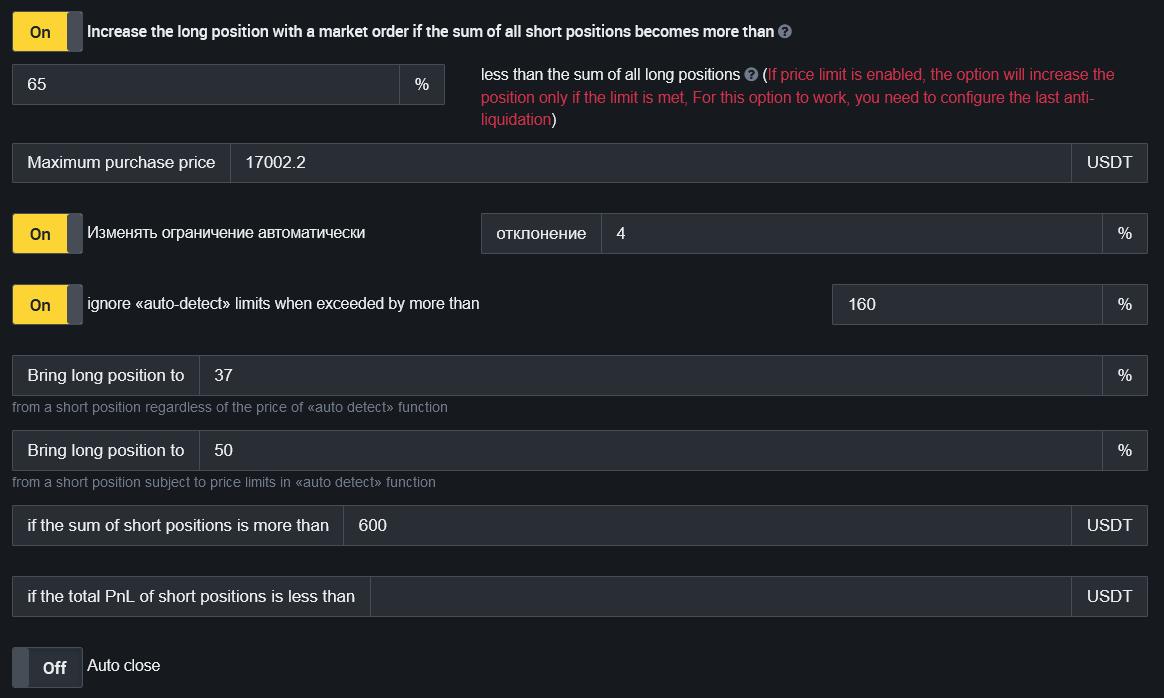This screenshot has width=1164, height=698.
Task: Click the 65 percent input field
Action: 205,85
